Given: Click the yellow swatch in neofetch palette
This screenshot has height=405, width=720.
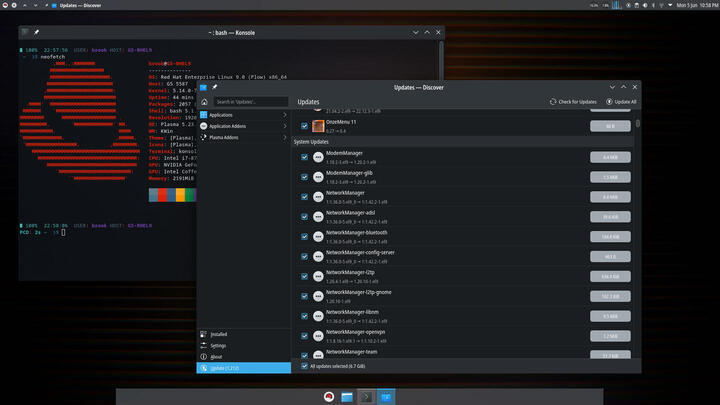Looking at the screenshot, I should pos(180,195).
